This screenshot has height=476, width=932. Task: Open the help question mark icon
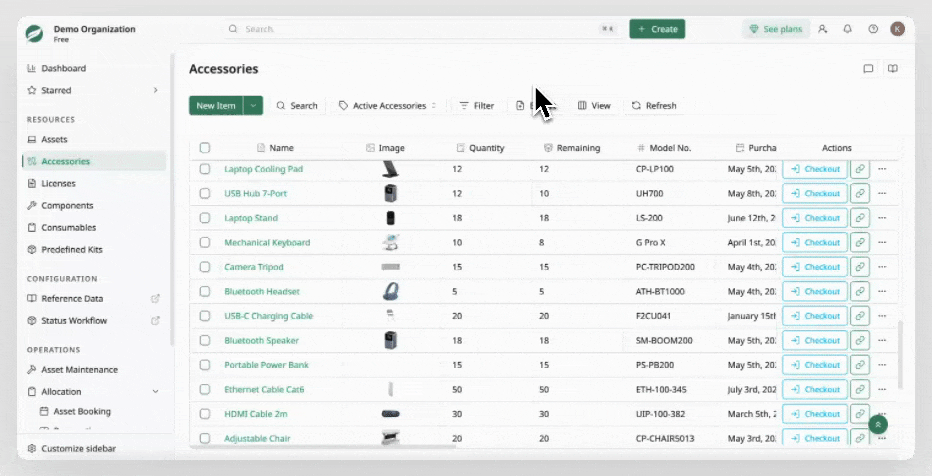[873, 29]
